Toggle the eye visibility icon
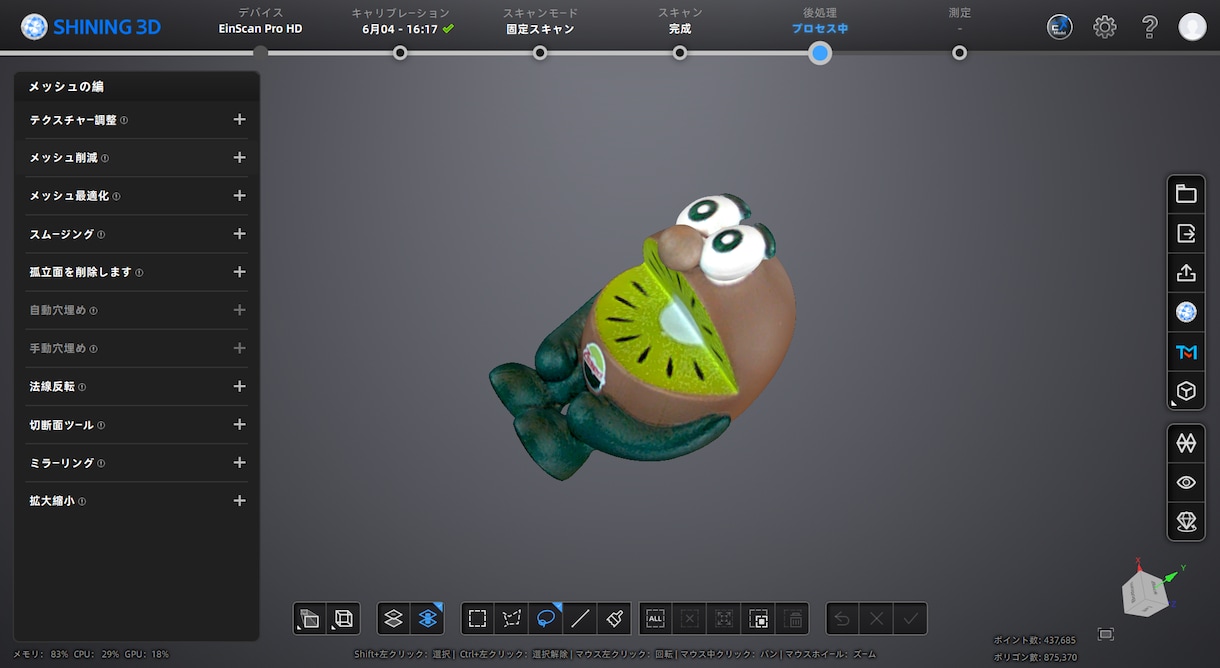1220x668 pixels. coord(1186,482)
